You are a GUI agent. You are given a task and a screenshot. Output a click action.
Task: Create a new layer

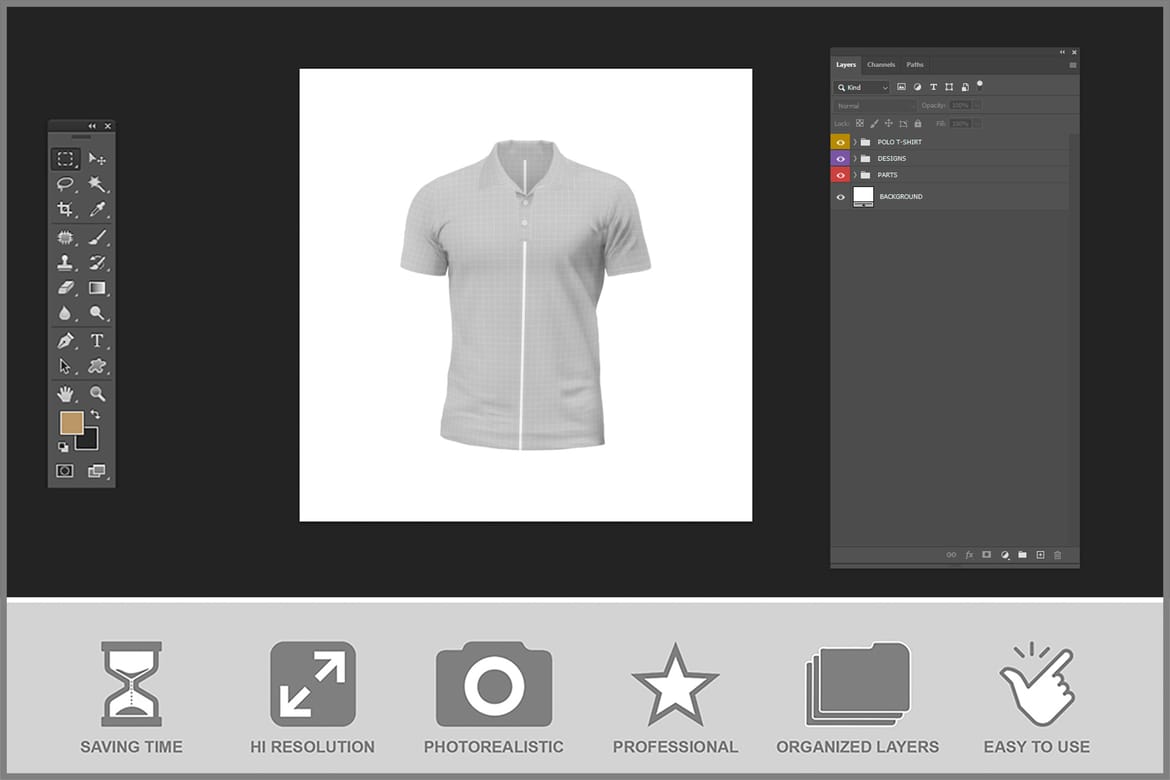1040,555
